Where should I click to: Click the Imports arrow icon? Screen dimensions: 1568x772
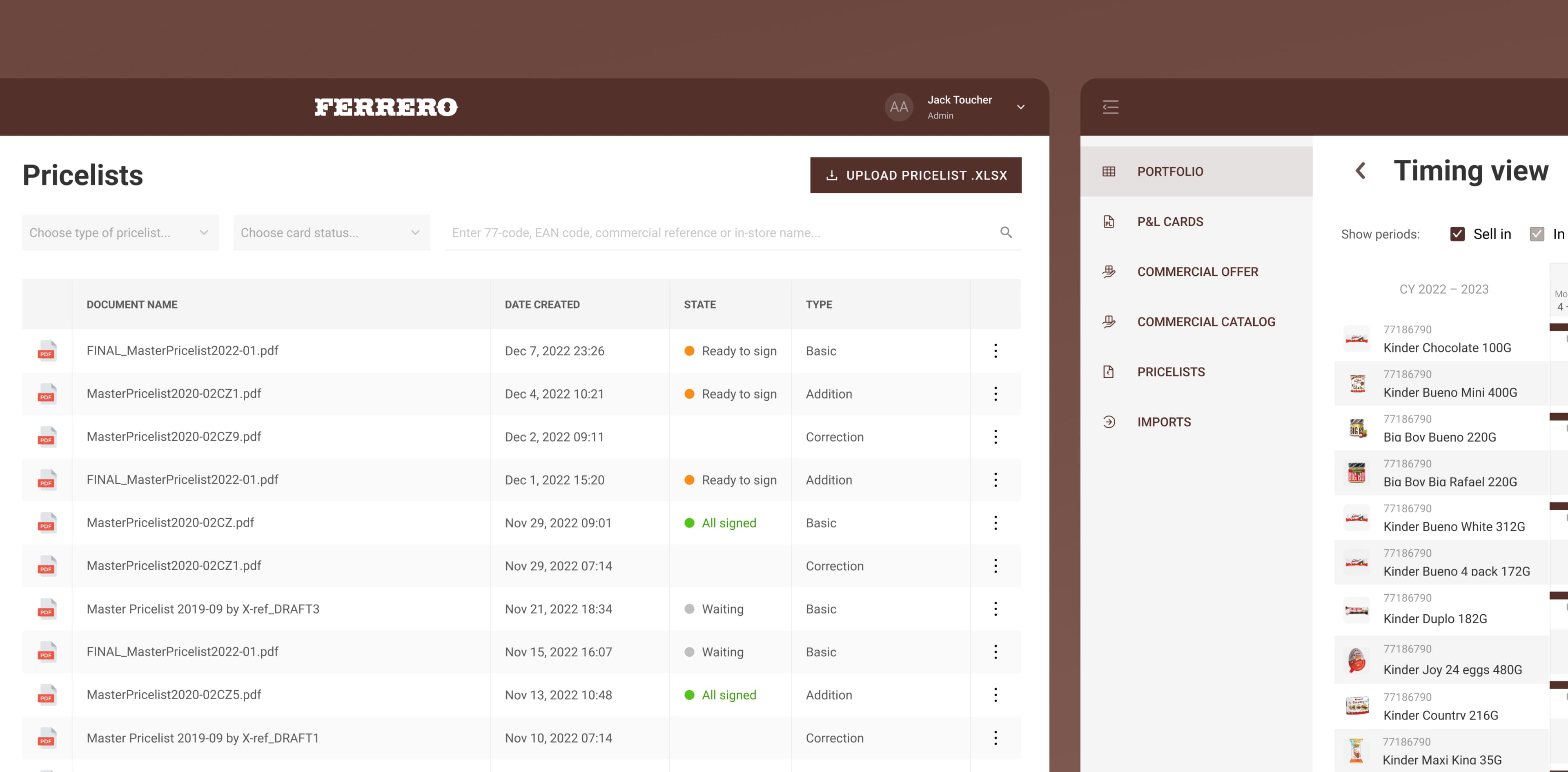[x=1109, y=422]
